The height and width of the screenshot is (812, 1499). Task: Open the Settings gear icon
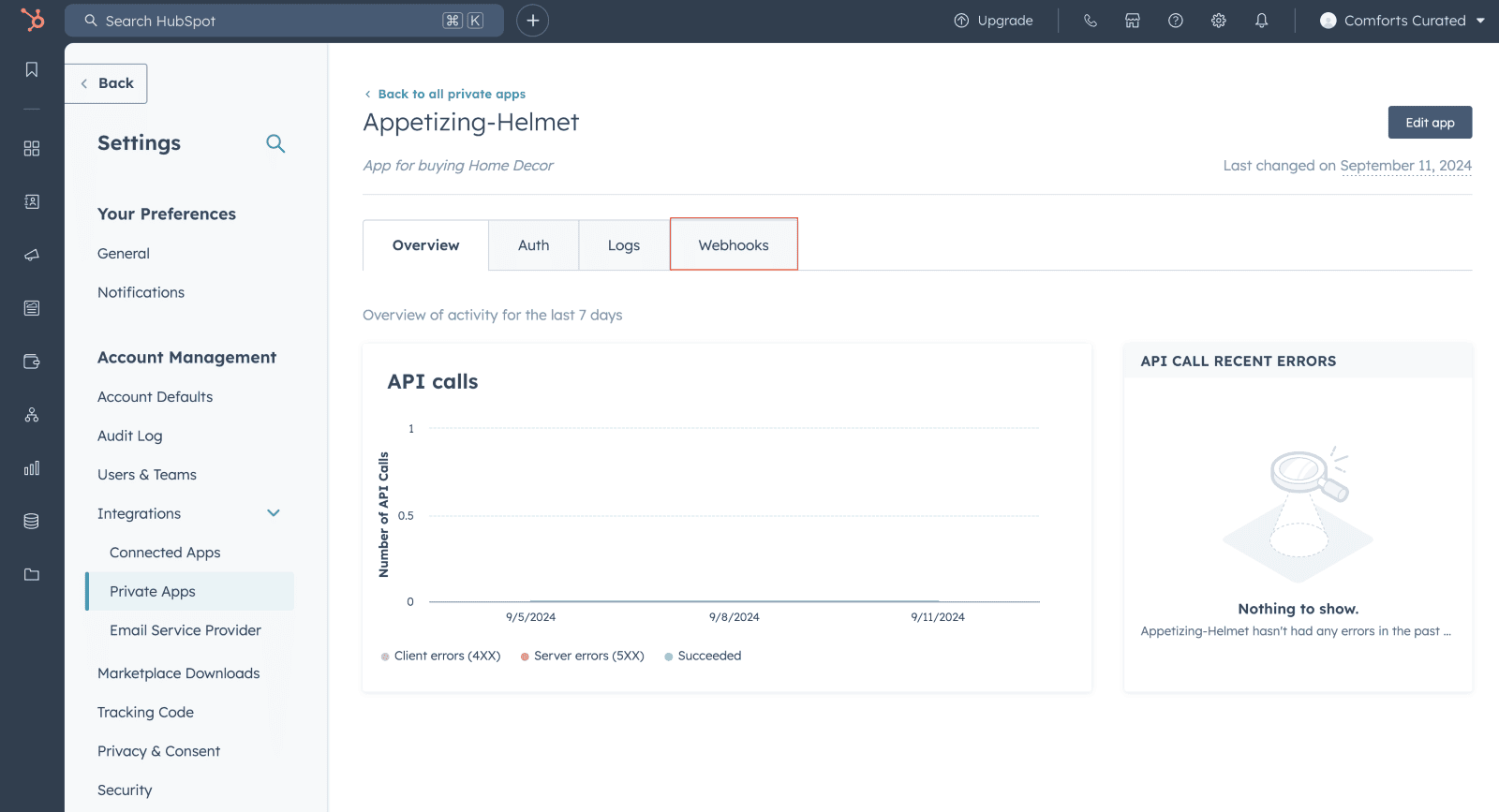[1219, 21]
